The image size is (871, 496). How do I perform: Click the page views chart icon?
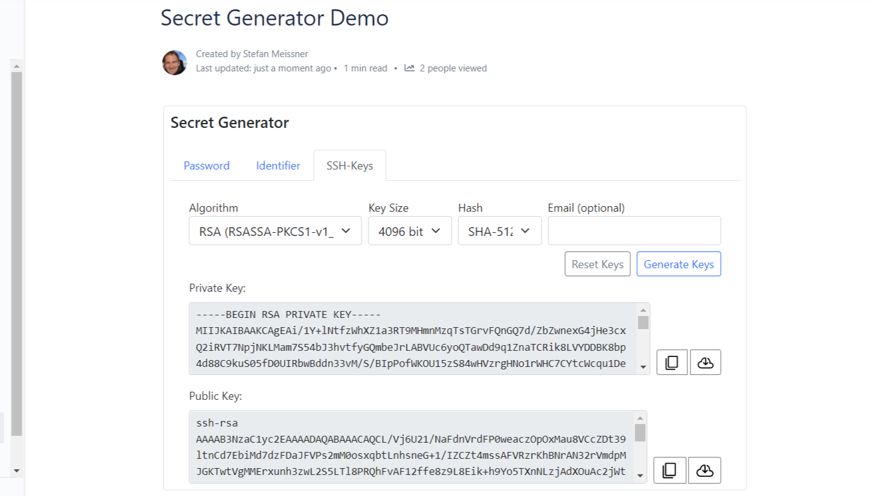pos(409,68)
